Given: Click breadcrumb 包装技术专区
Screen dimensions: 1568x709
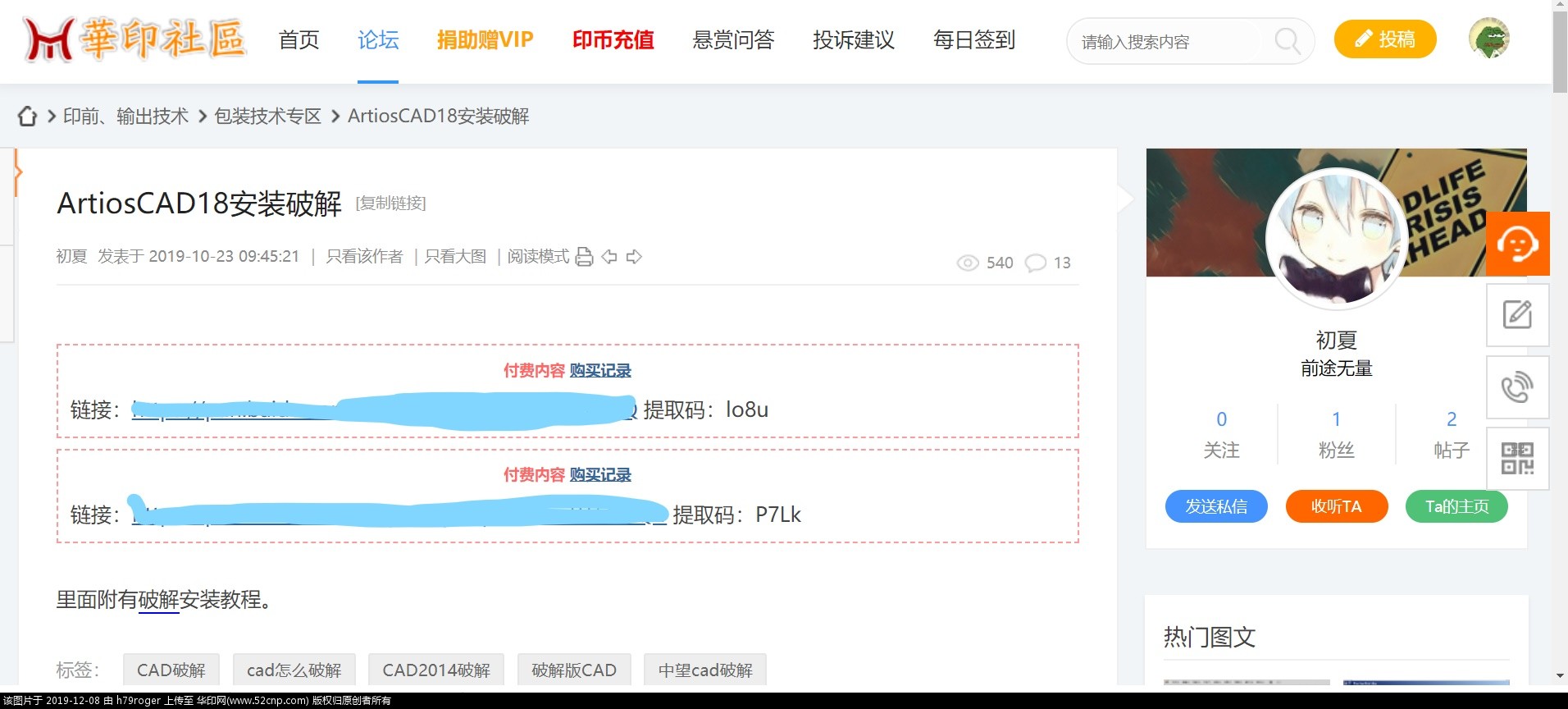Looking at the screenshot, I should coord(267,117).
